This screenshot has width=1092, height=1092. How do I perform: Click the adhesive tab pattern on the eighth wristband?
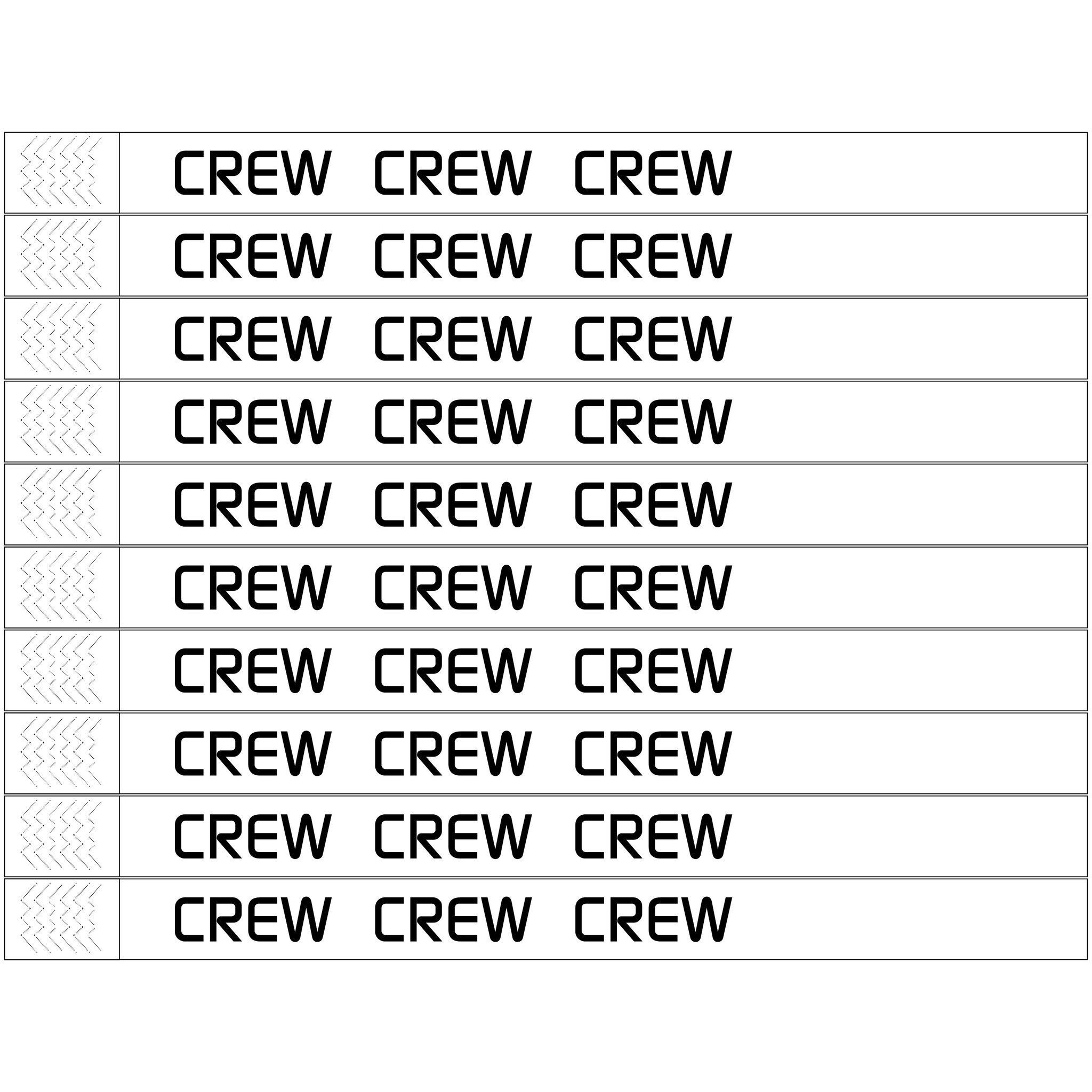tap(61, 753)
